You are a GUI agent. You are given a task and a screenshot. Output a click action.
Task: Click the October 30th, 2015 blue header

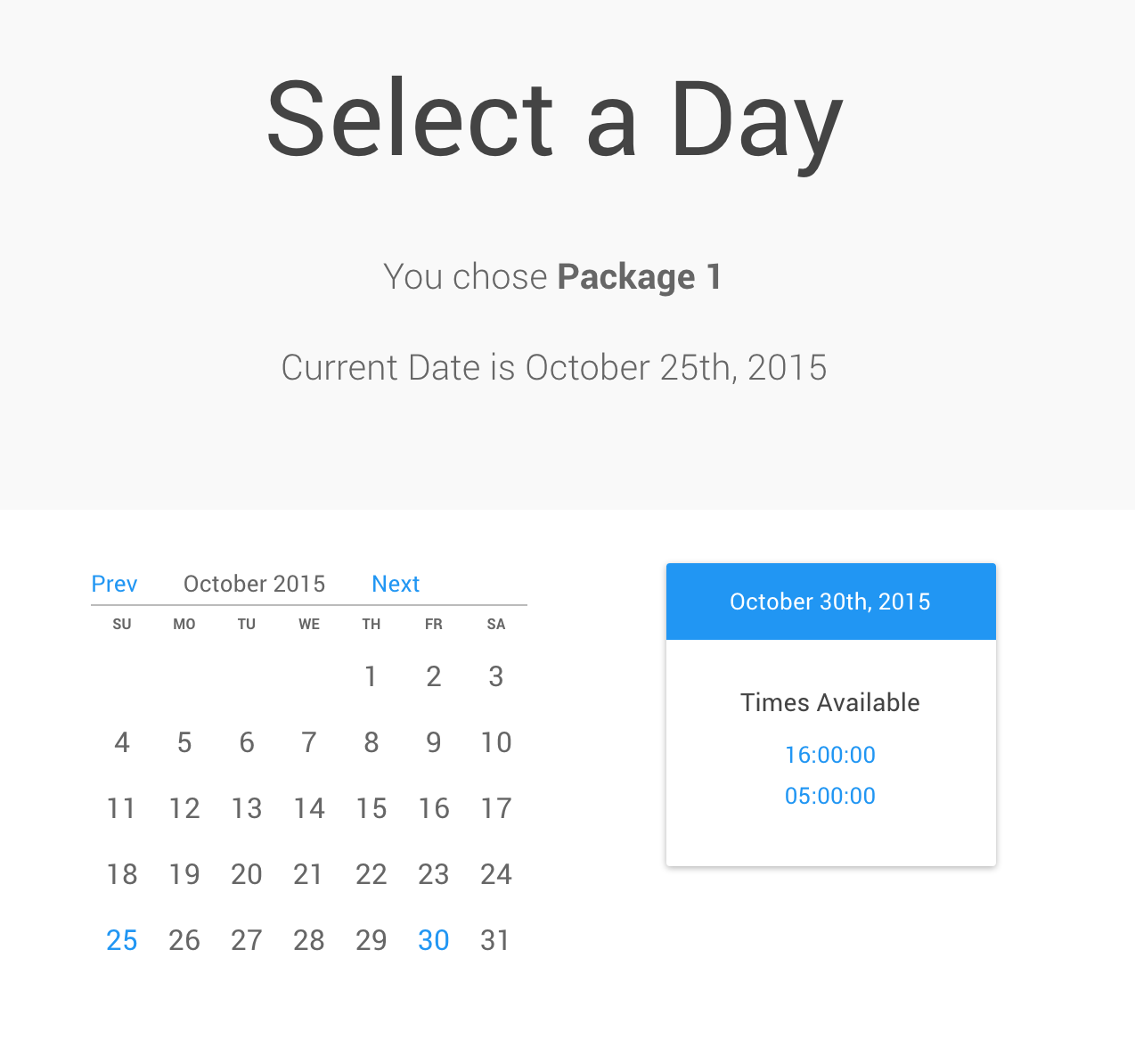pos(829,602)
